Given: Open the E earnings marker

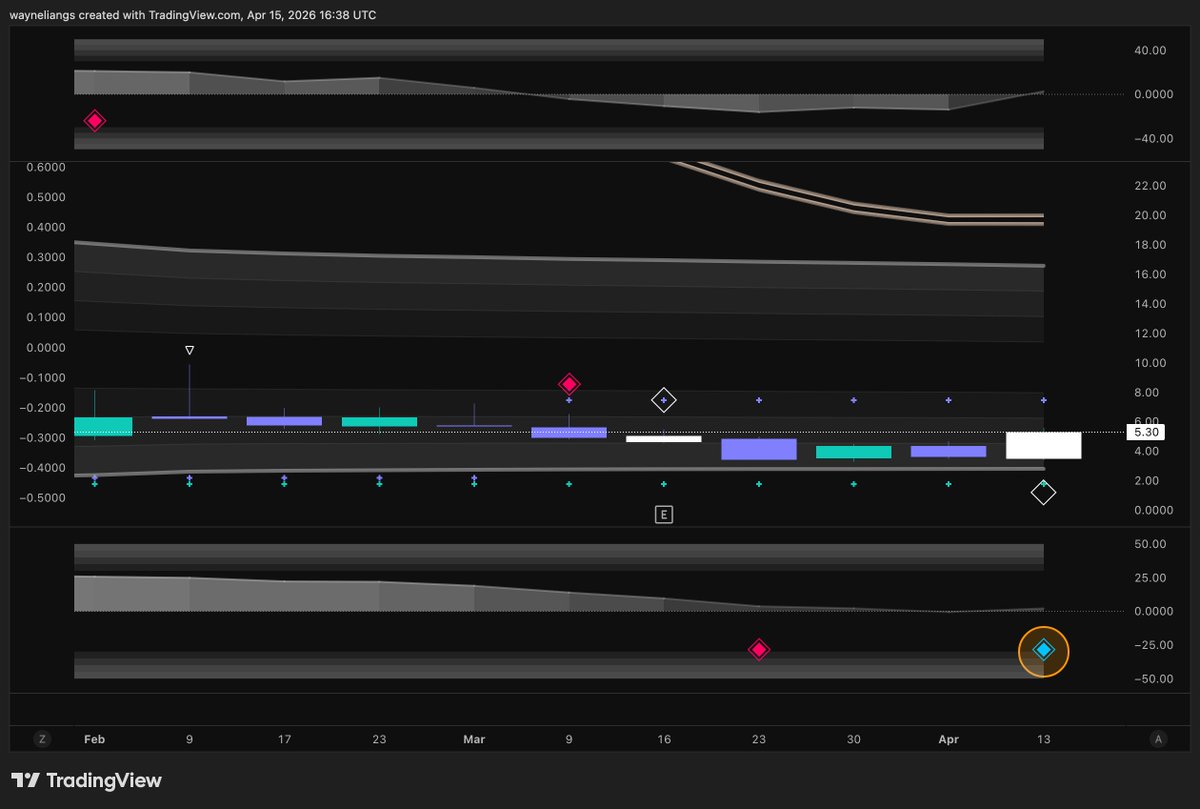Looking at the screenshot, I should pos(664,515).
